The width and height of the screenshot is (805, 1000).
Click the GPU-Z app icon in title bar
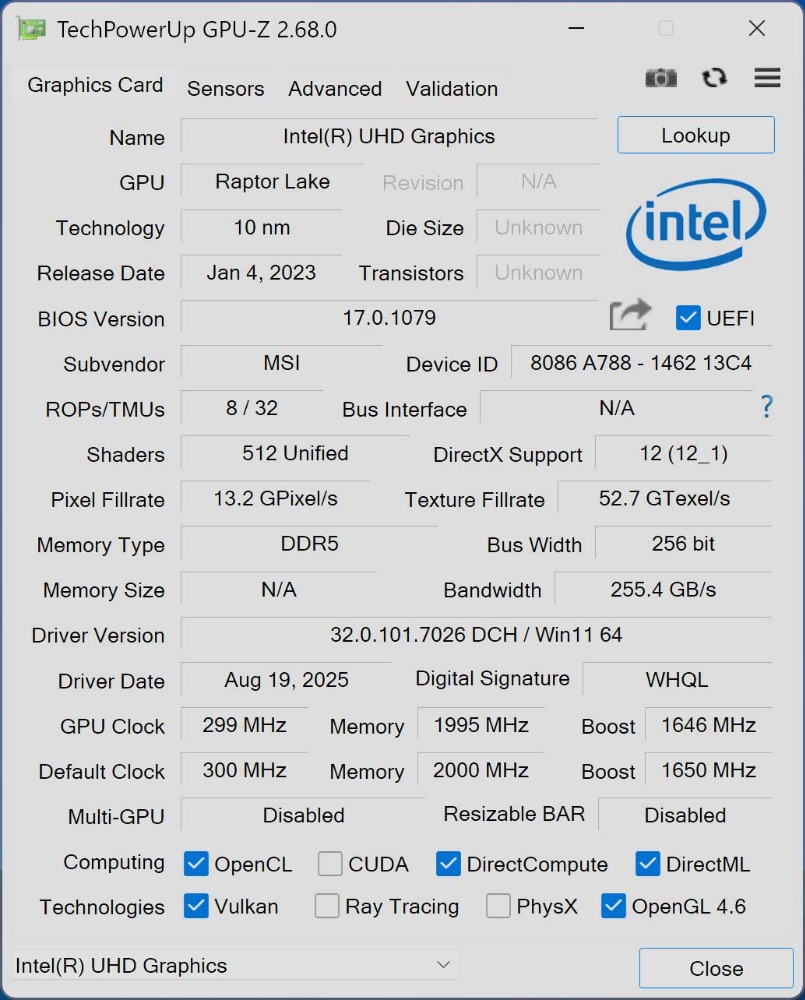(x=31, y=29)
